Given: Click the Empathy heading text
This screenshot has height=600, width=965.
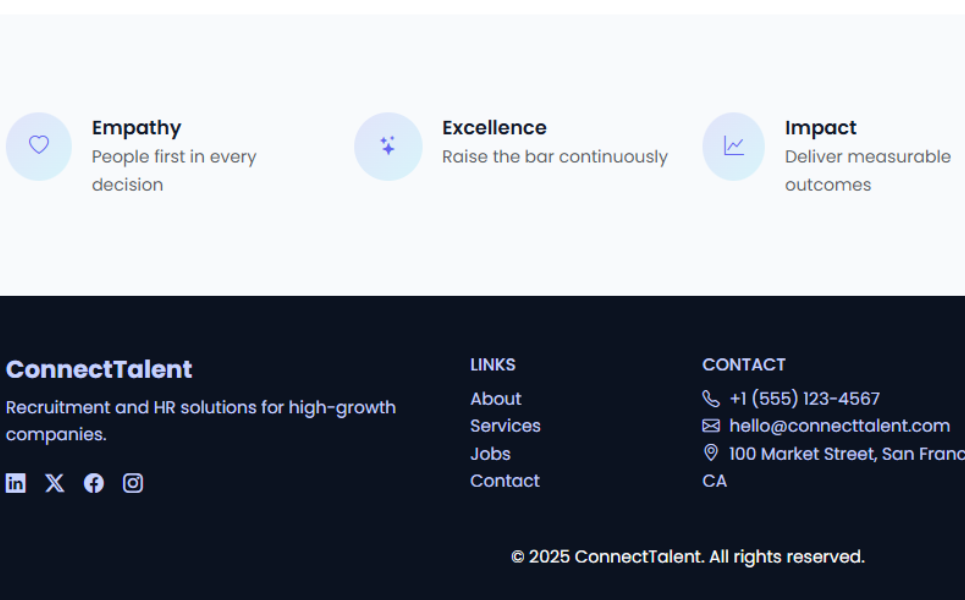Looking at the screenshot, I should (136, 128).
